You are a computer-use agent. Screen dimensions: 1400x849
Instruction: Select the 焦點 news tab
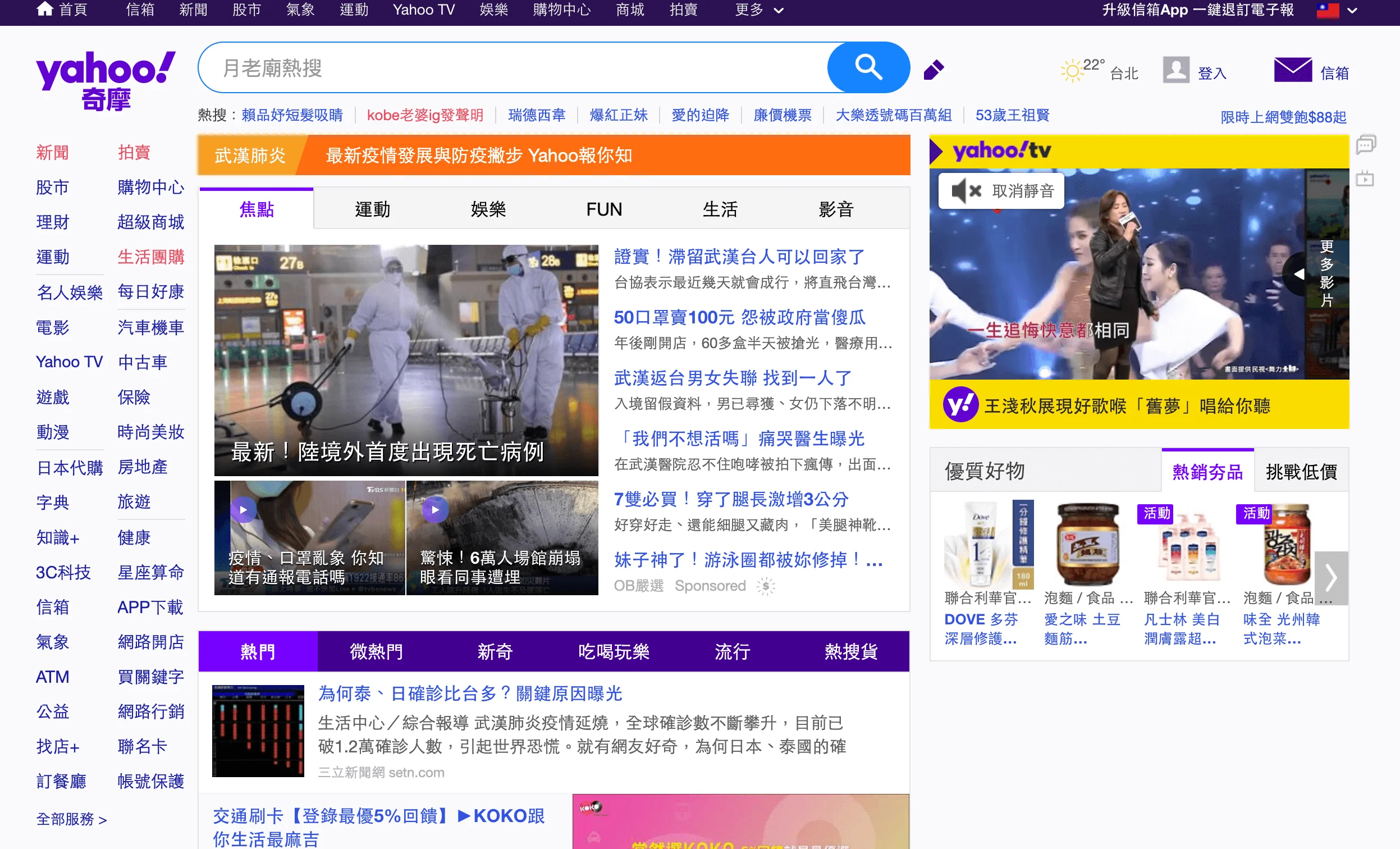click(x=256, y=208)
